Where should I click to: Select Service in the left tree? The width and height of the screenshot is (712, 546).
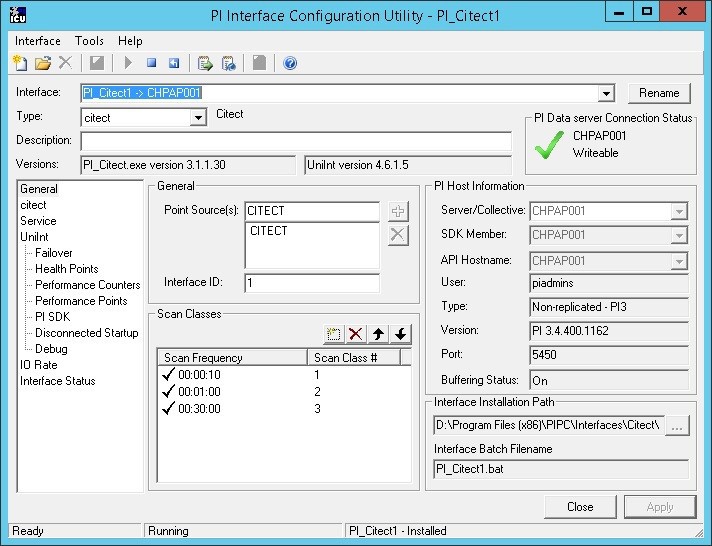click(38, 221)
